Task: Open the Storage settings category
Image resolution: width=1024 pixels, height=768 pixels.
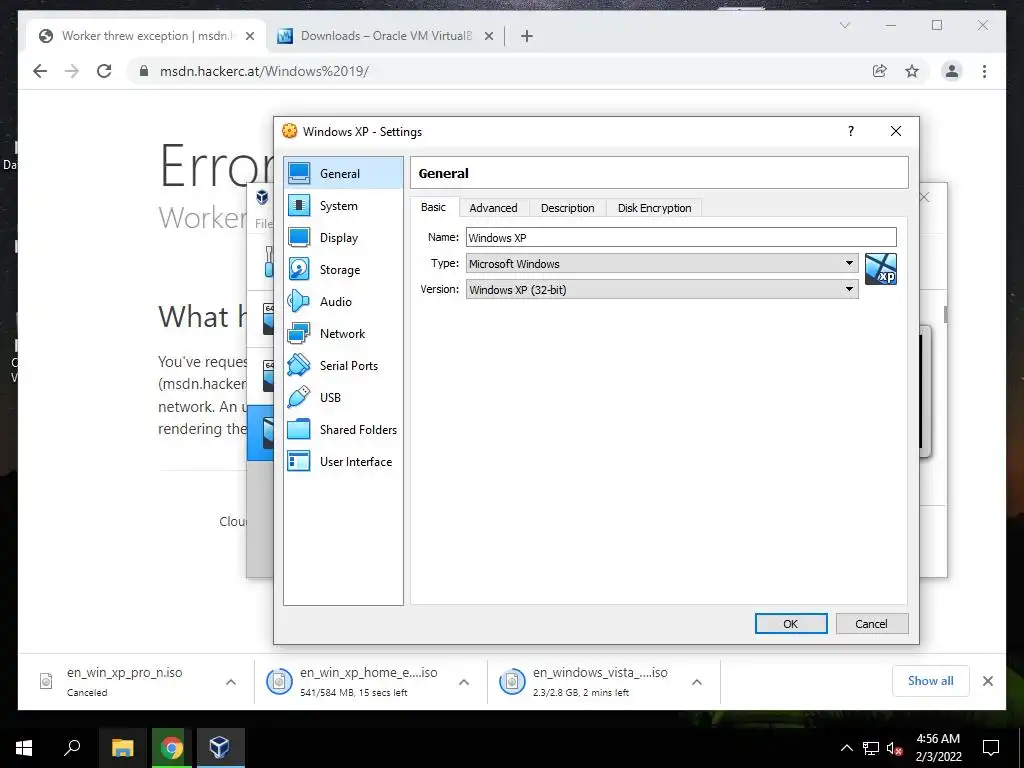Action: coord(344,270)
